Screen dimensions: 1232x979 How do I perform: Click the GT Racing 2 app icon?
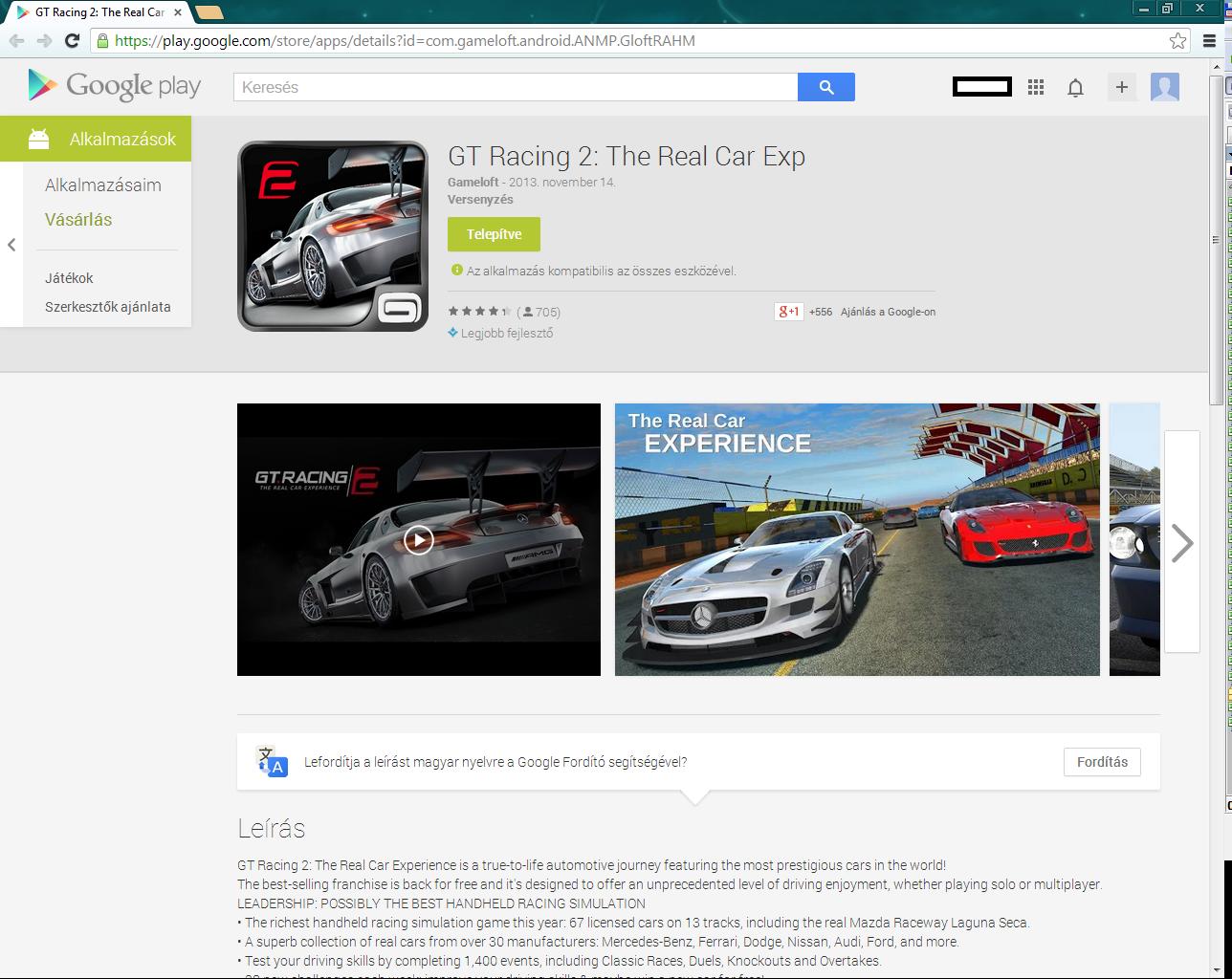click(333, 236)
